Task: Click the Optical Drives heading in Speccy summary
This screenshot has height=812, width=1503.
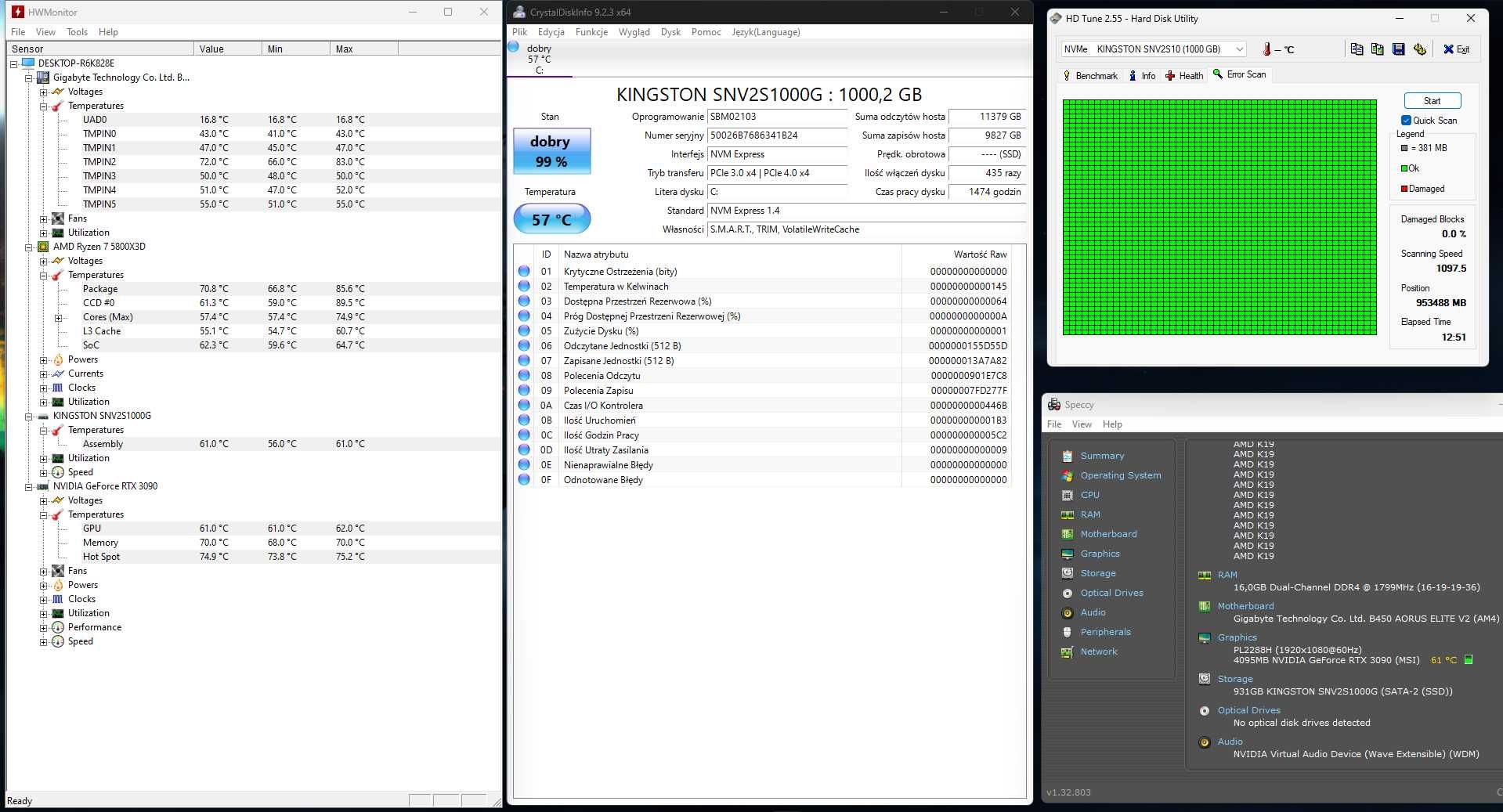Action: [x=1248, y=710]
